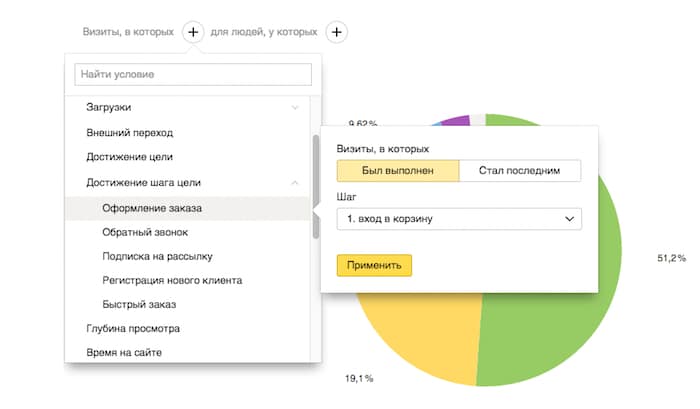Viewport: 700px width, 409px height.
Task: Select 'Оформление заказа' goal item
Action: [151, 209]
